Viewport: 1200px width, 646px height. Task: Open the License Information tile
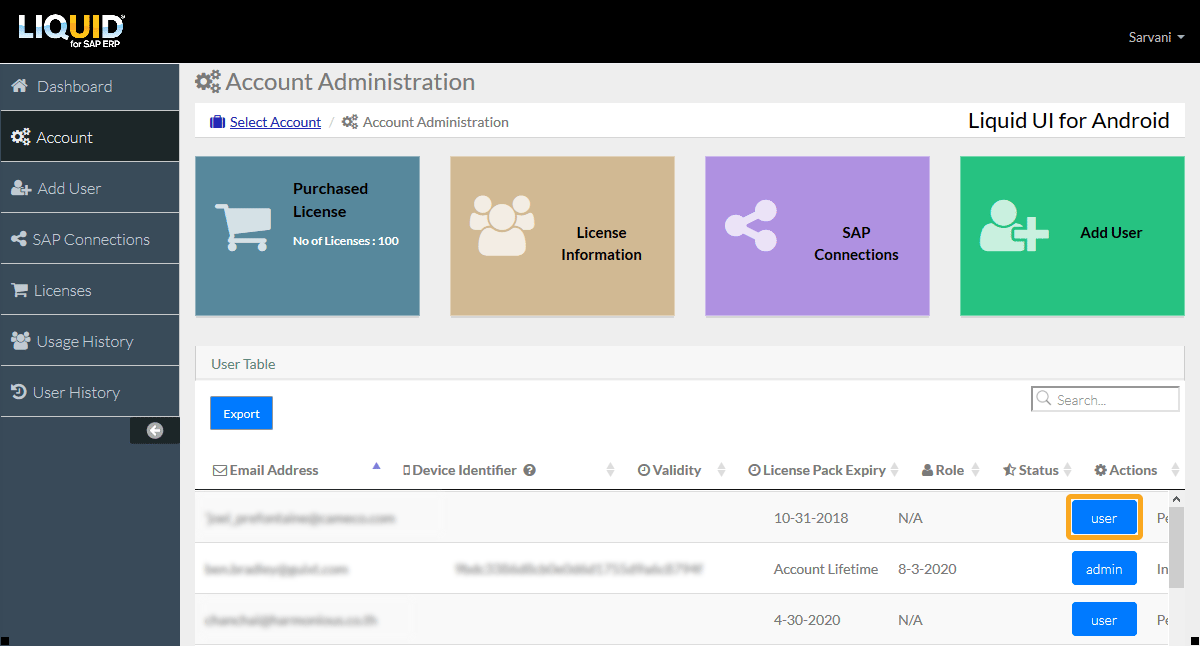click(562, 236)
